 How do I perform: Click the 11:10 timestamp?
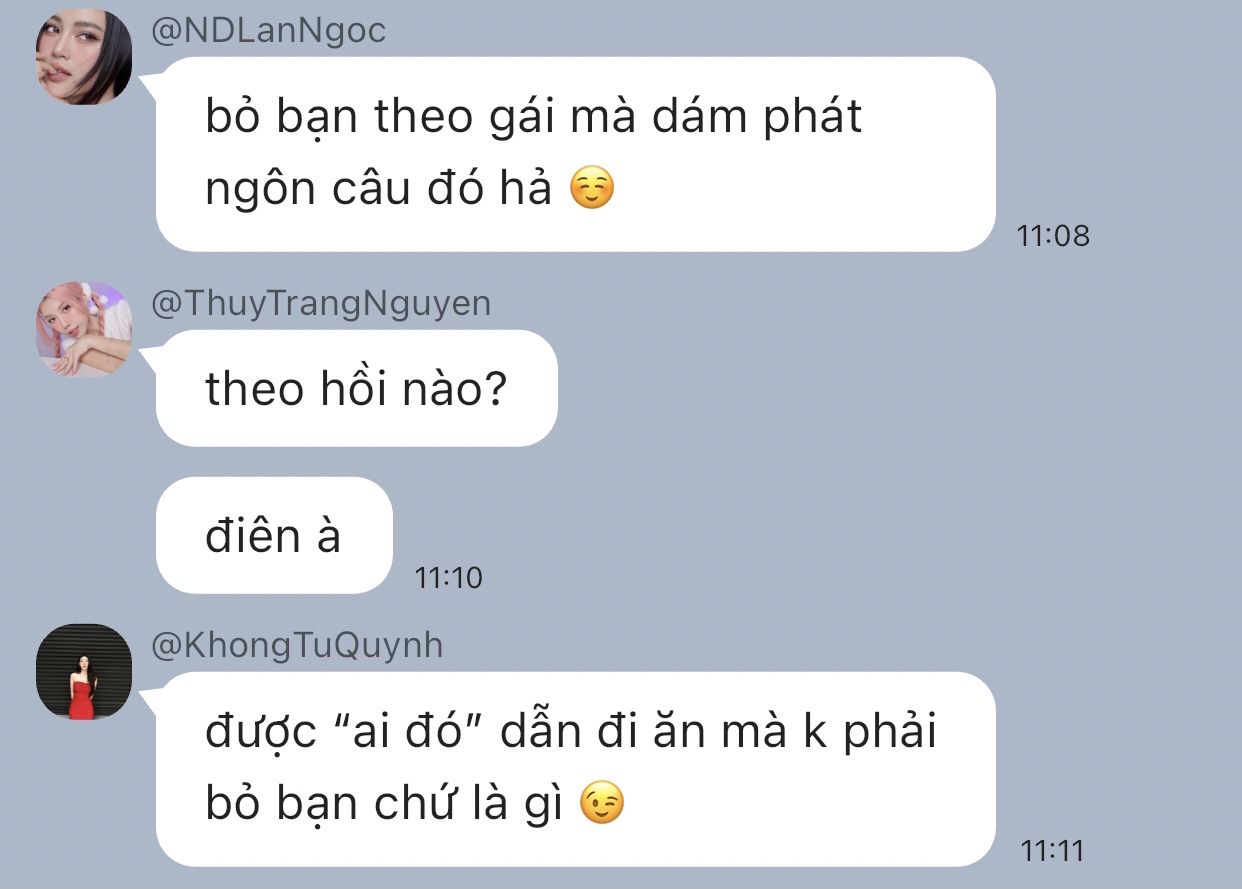(449, 578)
